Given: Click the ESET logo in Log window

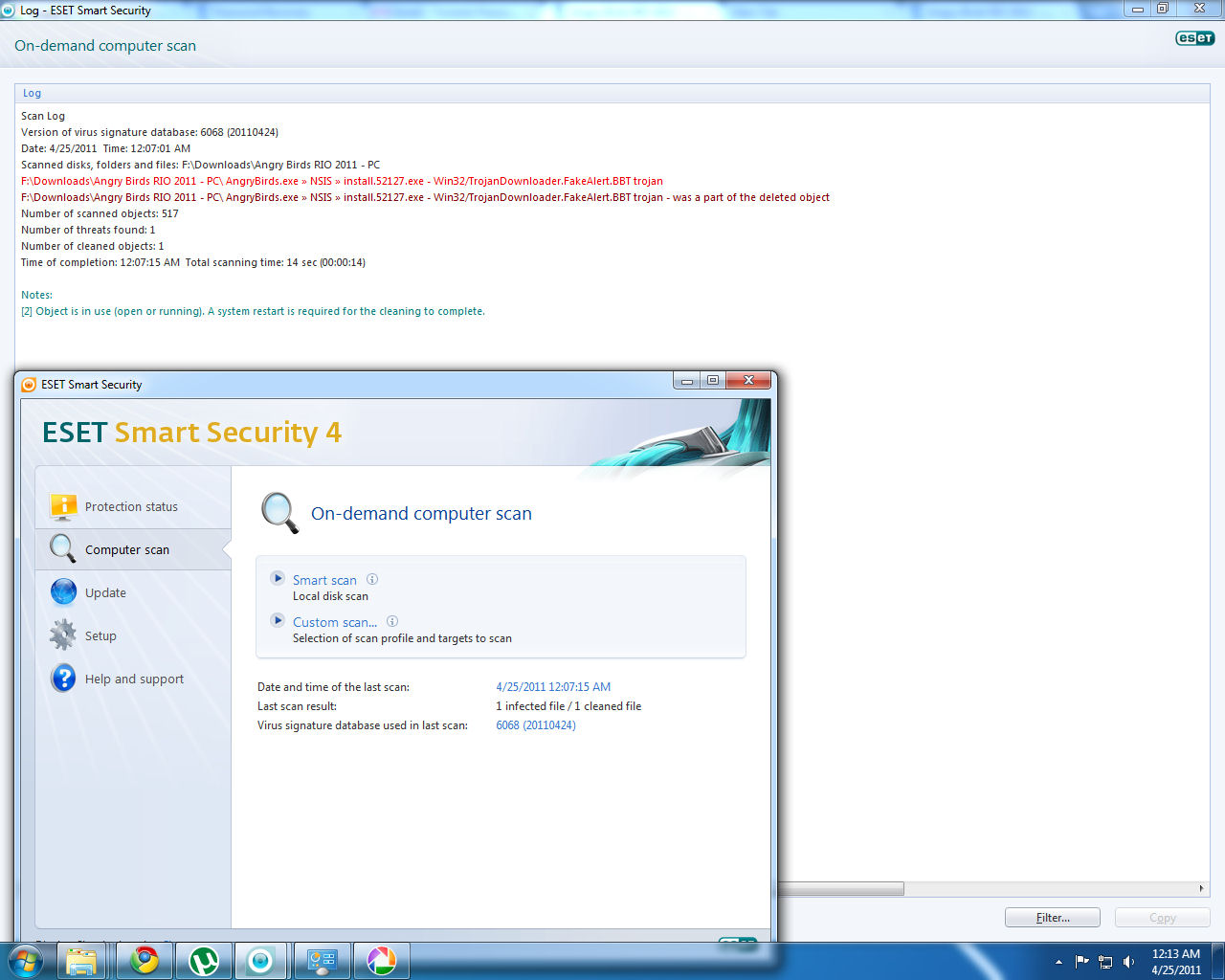Looking at the screenshot, I should point(1194,38).
